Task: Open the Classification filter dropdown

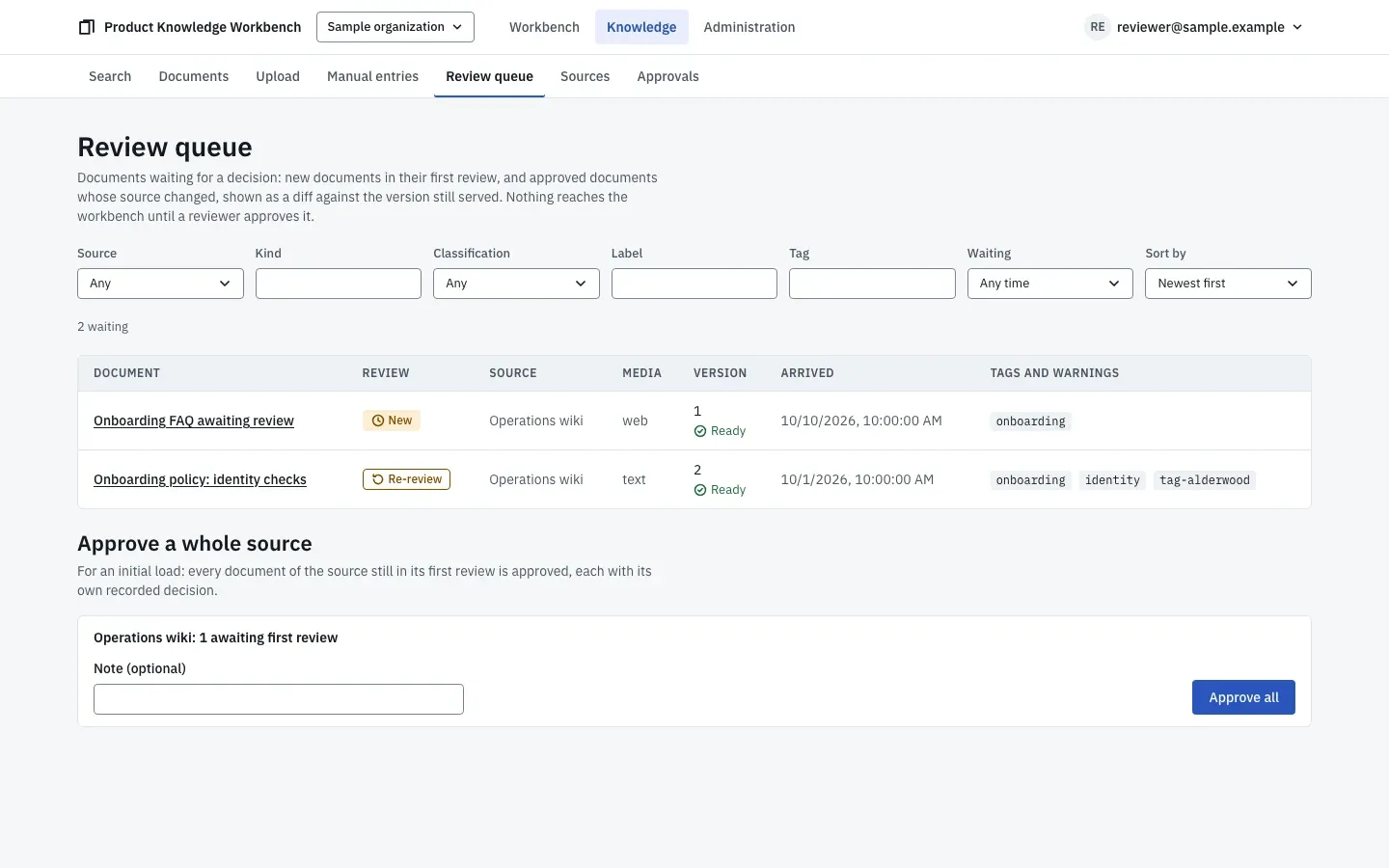Action: point(516,284)
